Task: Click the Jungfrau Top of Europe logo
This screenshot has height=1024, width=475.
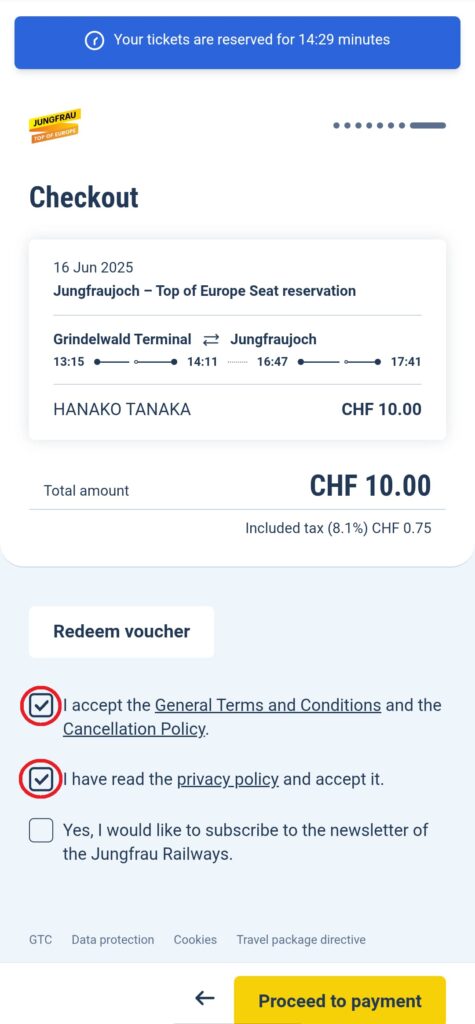Action: coord(55,125)
